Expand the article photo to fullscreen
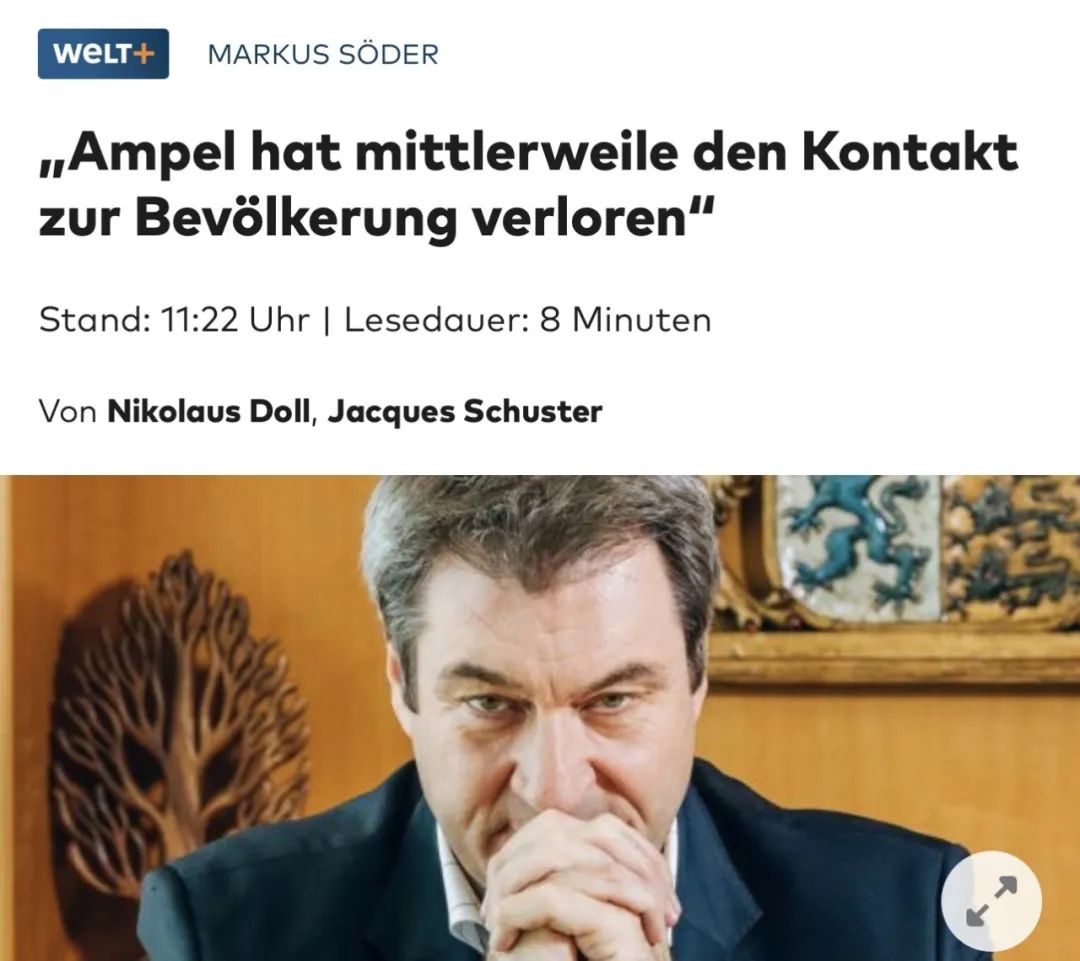The image size is (1080, 961). click(x=991, y=901)
